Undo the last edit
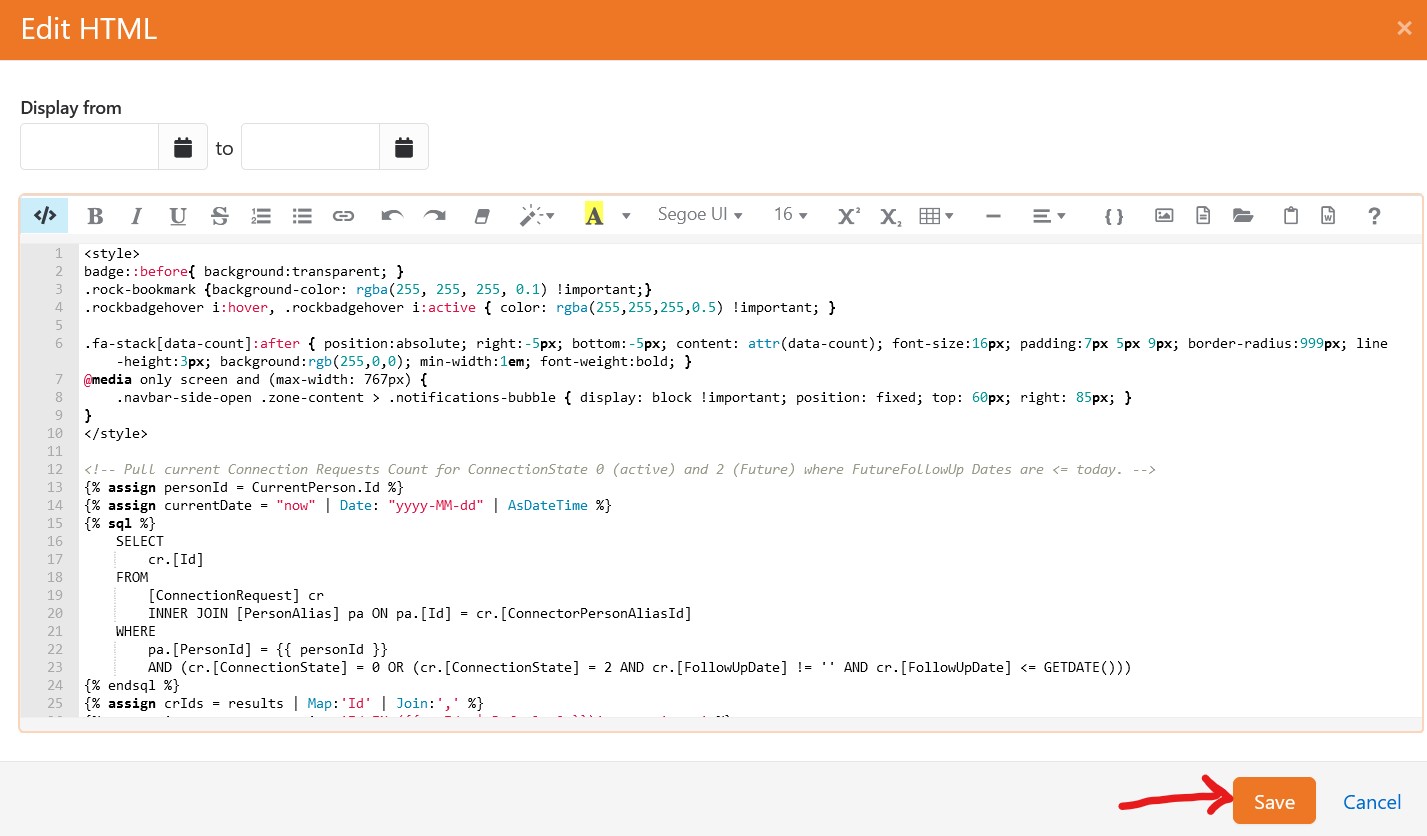This screenshot has height=836, width=1427. 392,215
